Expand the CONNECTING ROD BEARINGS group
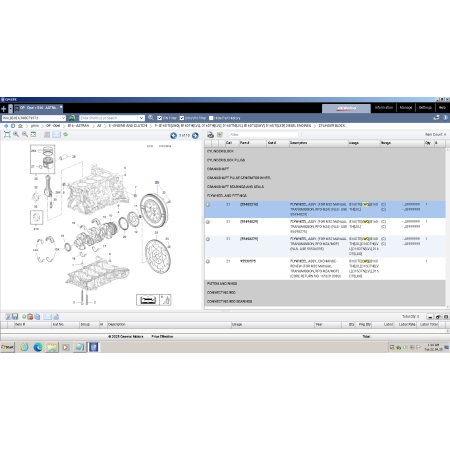The height and width of the screenshot is (450, 450). pyautogui.click(x=325, y=302)
